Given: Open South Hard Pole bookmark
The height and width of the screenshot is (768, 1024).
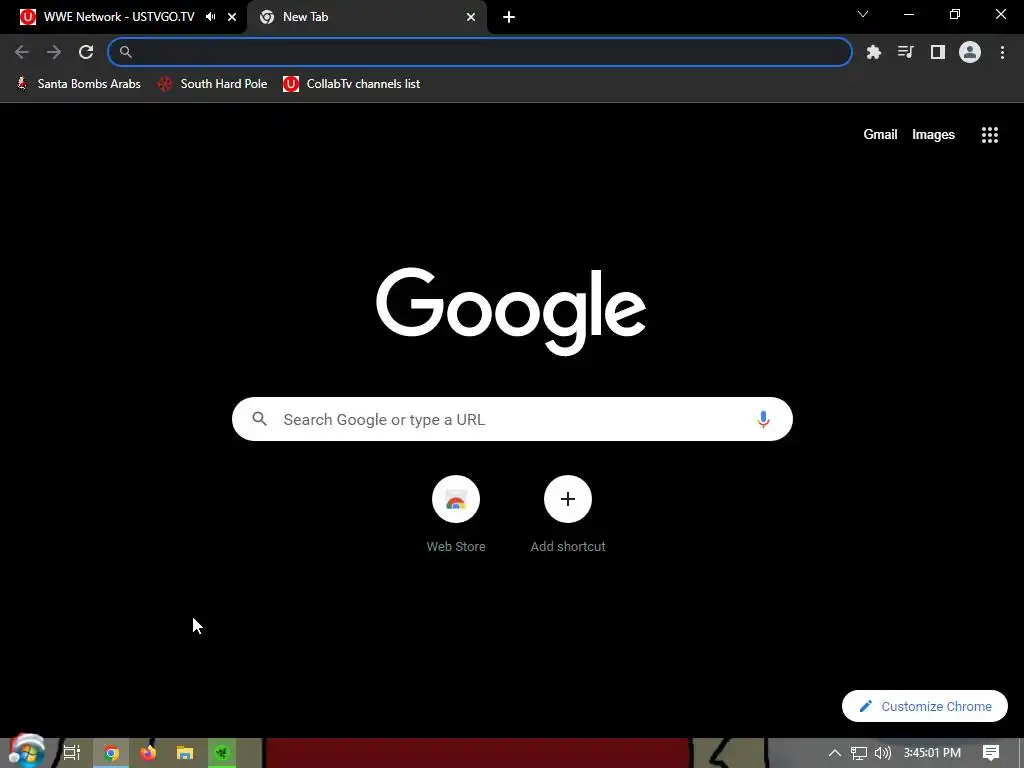Looking at the screenshot, I should tap(212, 84).
